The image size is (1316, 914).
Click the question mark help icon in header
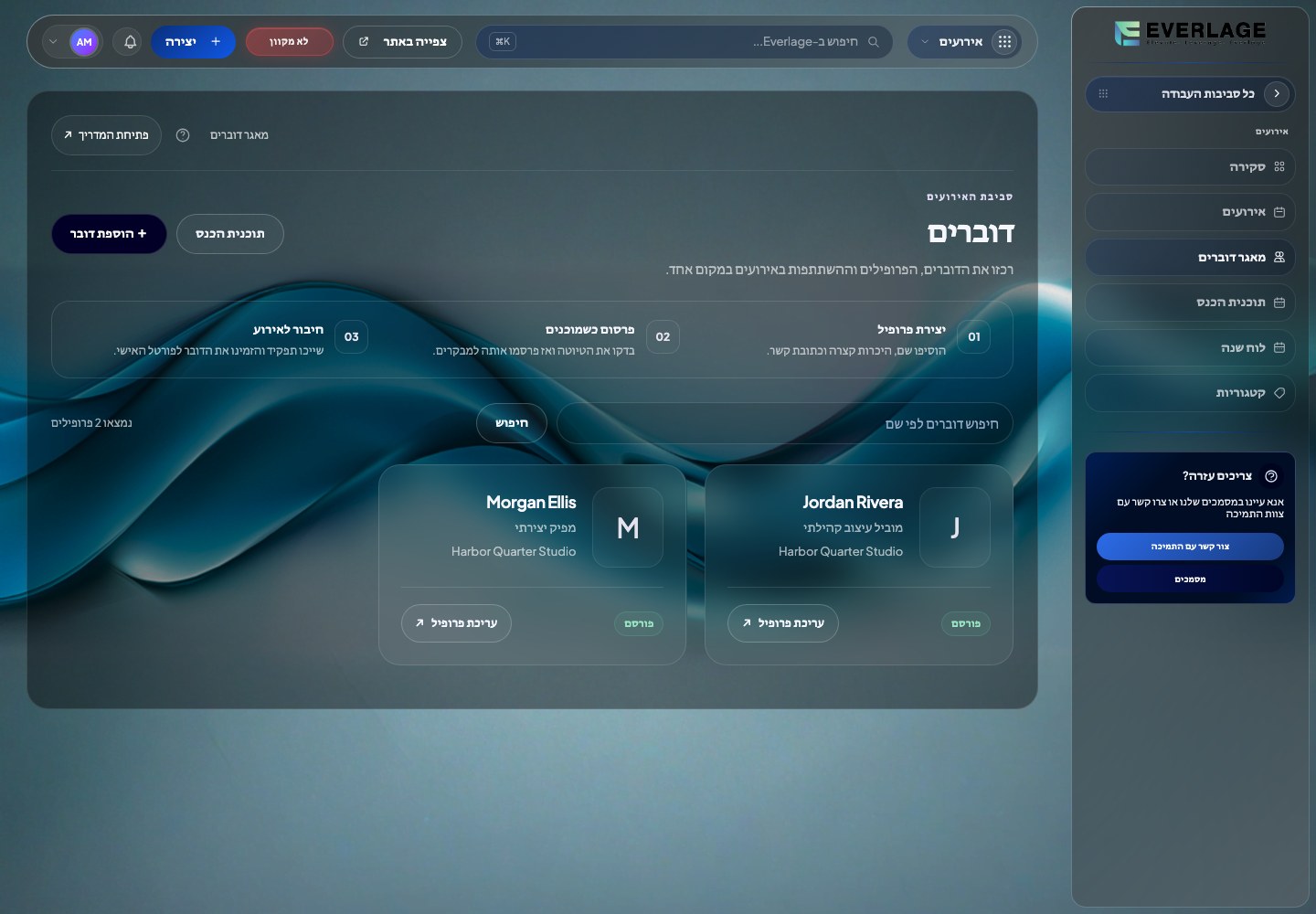pyautogui.click(x=183, y=135)
